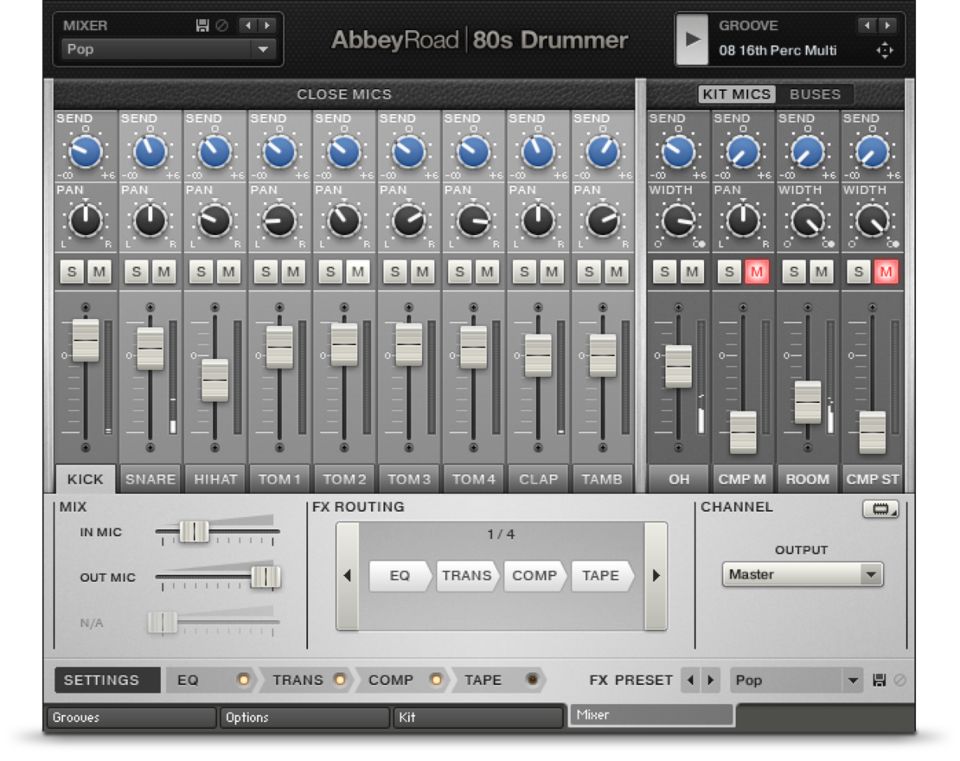Expand the FX Preset Pop dropdown
Image resolution: width=960 pixels, height=761 pixels.
click(797, 680)
